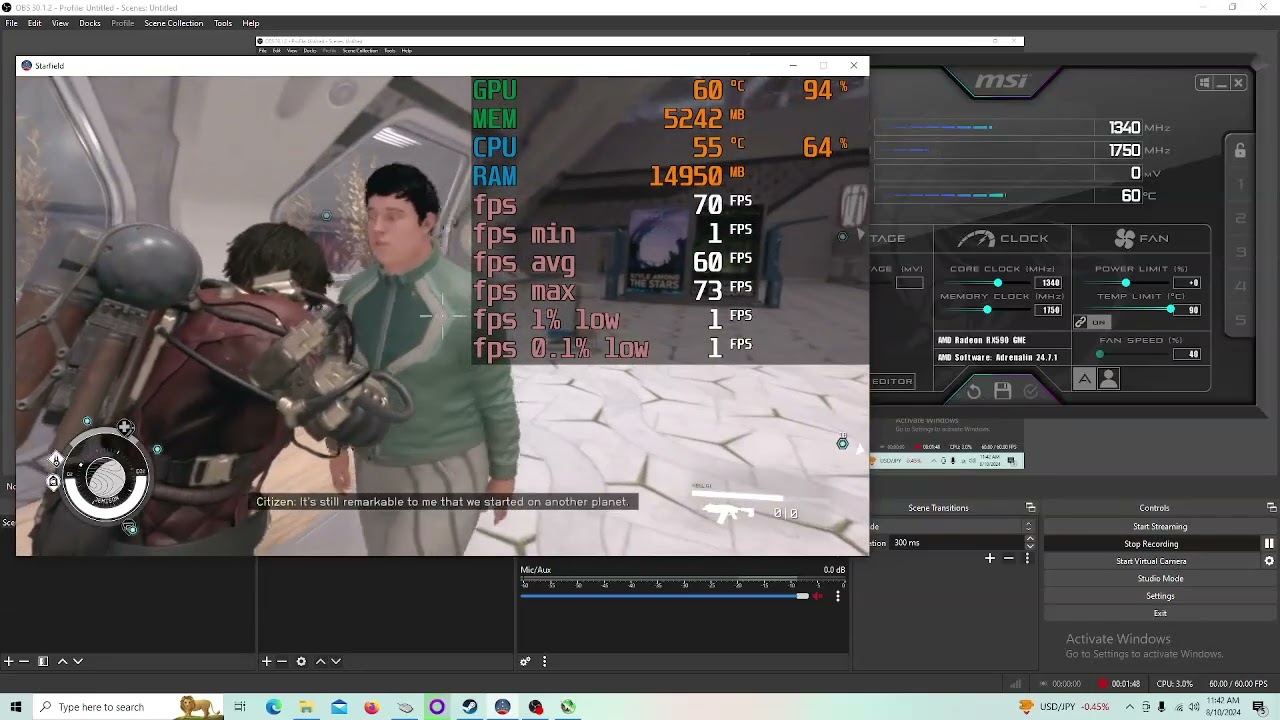Remove selected source with minus icon
The width and height of the screenshot is (1280, 720).
pyautogui.click(x=282, y=661)
